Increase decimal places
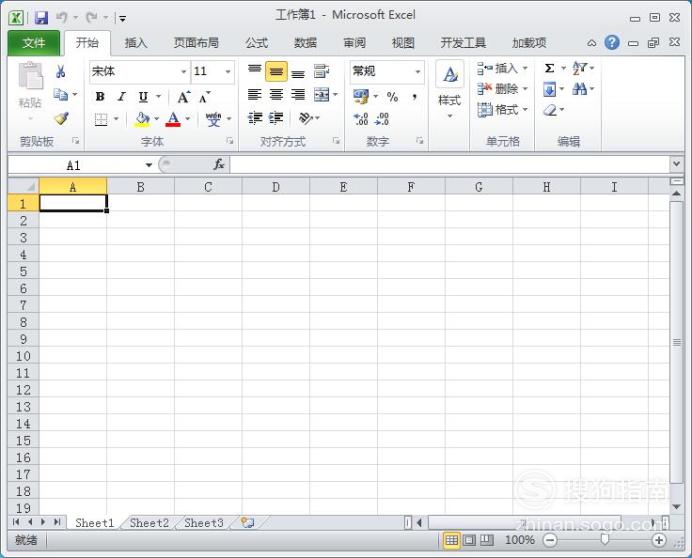Viewport: 692px width, 558px height. (361, 119)
